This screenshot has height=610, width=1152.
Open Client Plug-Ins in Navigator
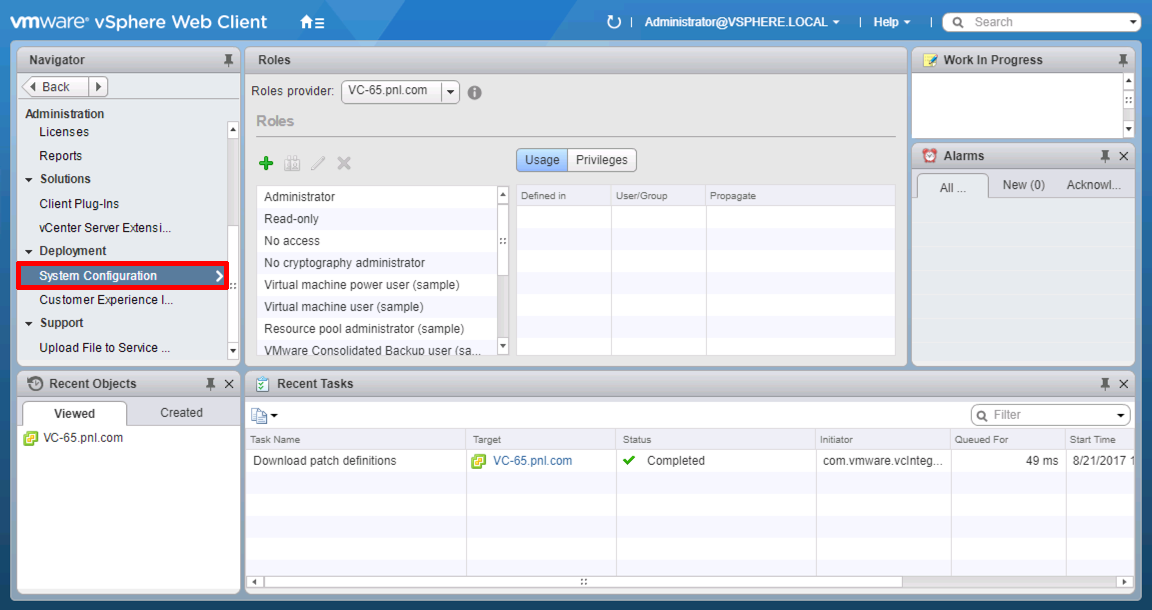tap(79, 204)
